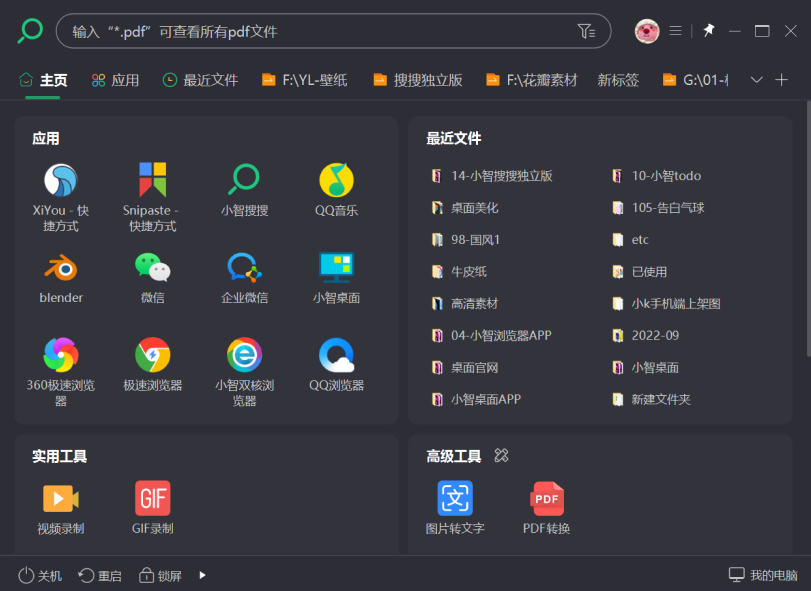Click customize icon beside 高级工具
The image size is (811, 591).
tap(501, 456)
